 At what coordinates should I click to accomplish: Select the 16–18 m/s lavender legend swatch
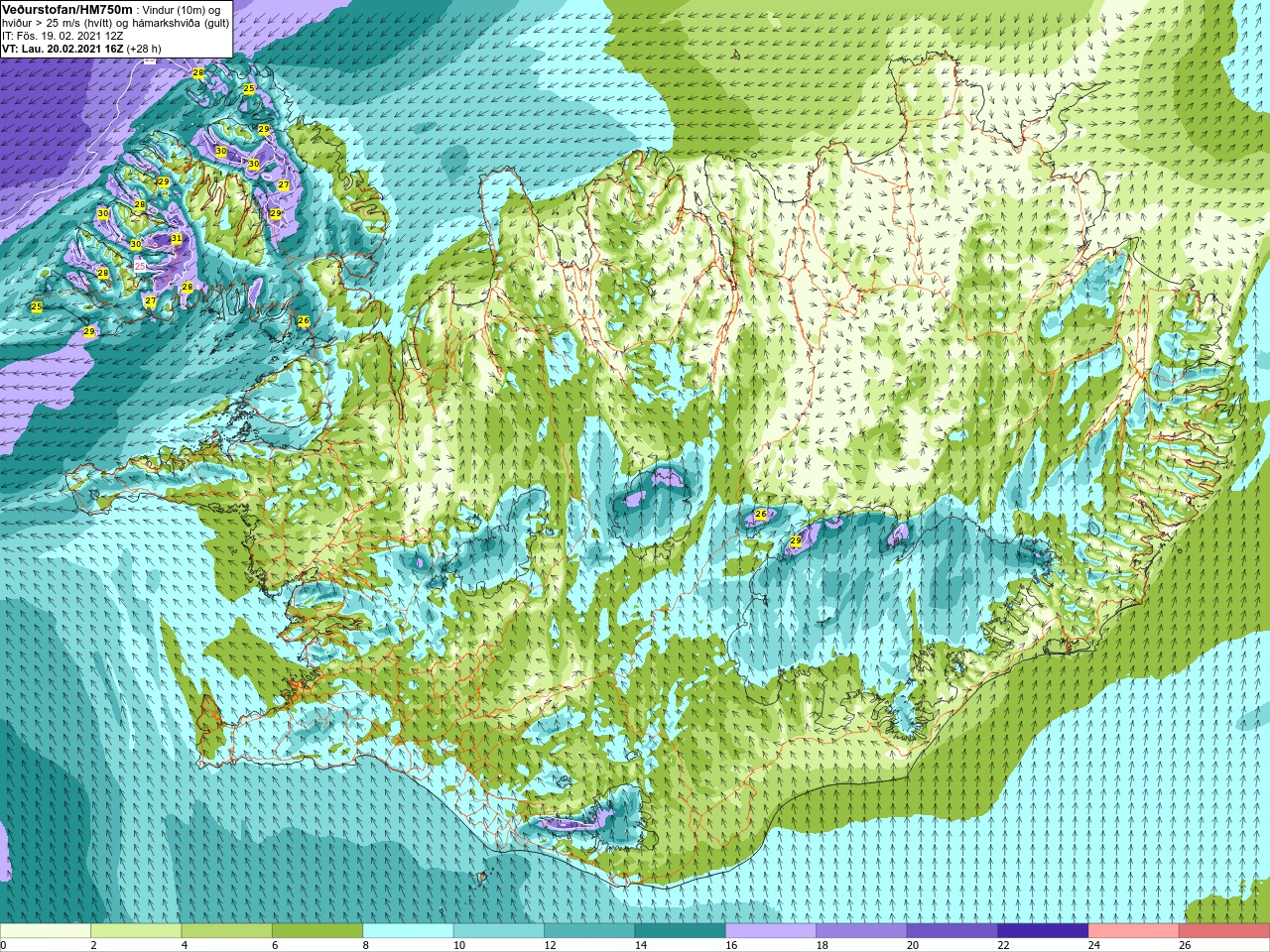pyautogui.click(x=771, y=931)
